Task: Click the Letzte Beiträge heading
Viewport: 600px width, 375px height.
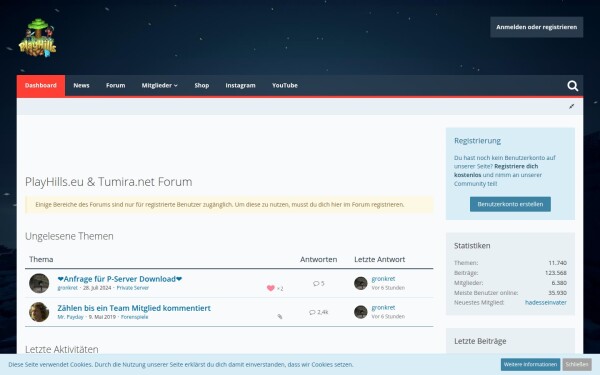Action: (x=480, y=341)
